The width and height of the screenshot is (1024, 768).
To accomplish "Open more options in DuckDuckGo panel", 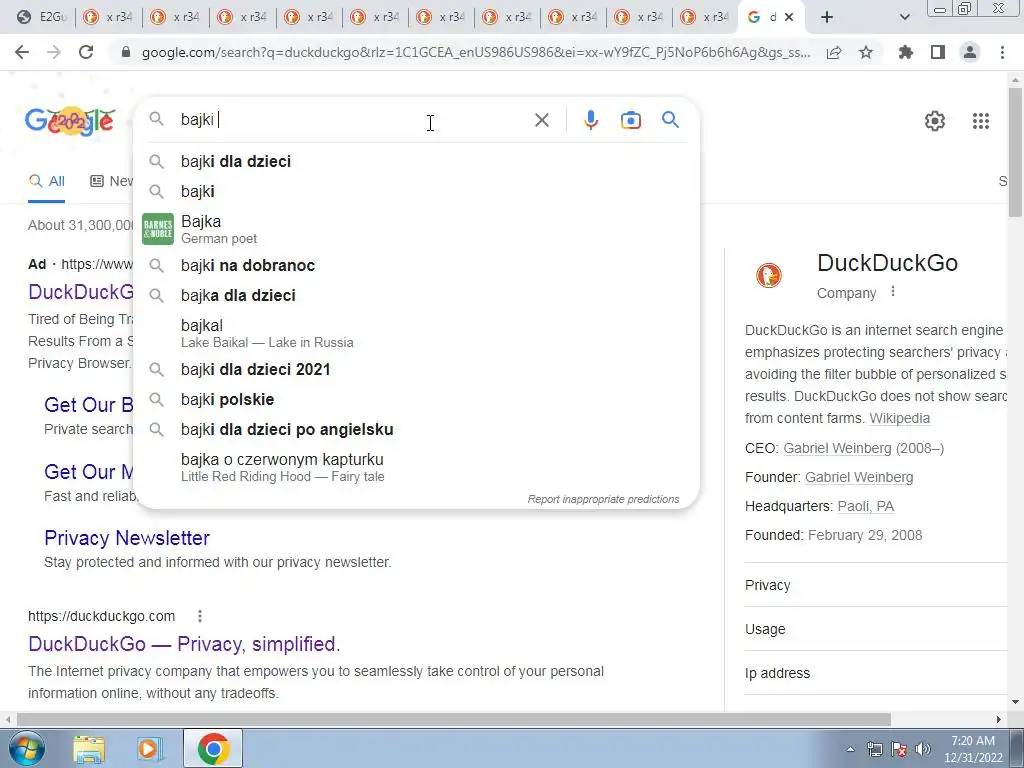I will coord(893,292).
